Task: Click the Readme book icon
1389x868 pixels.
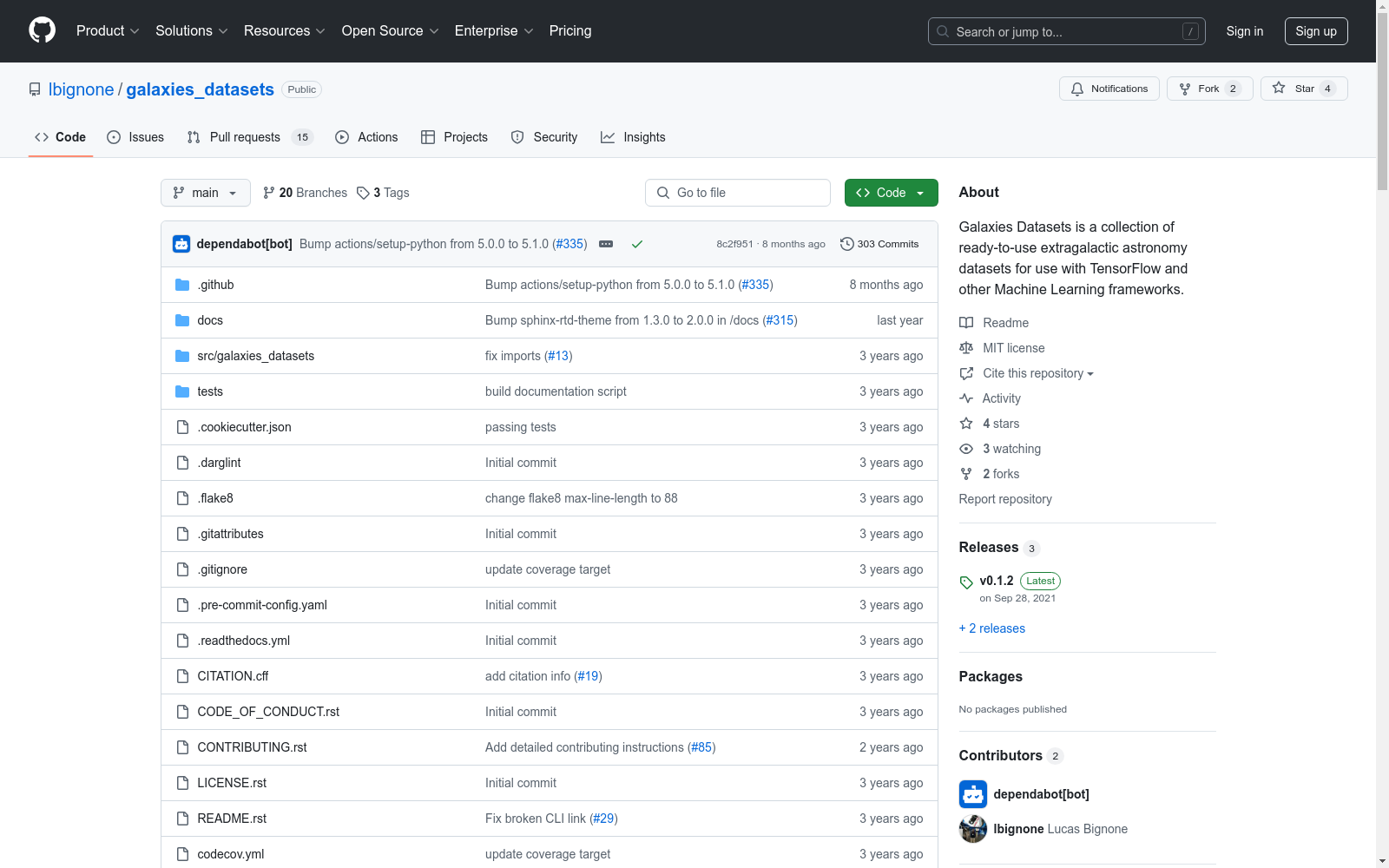Action: coord(966,323)
